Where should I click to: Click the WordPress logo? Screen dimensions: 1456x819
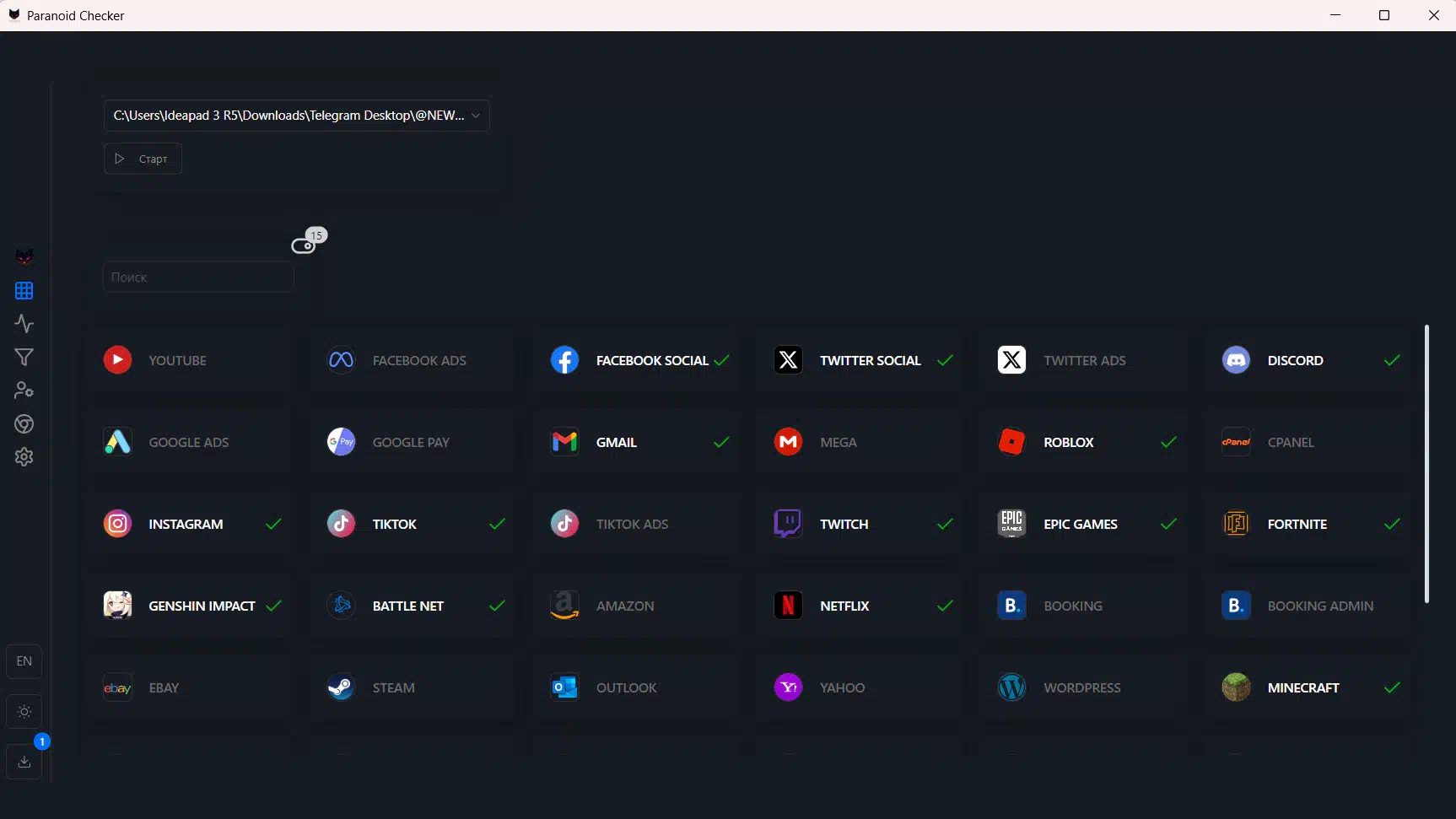(1011, 687)
